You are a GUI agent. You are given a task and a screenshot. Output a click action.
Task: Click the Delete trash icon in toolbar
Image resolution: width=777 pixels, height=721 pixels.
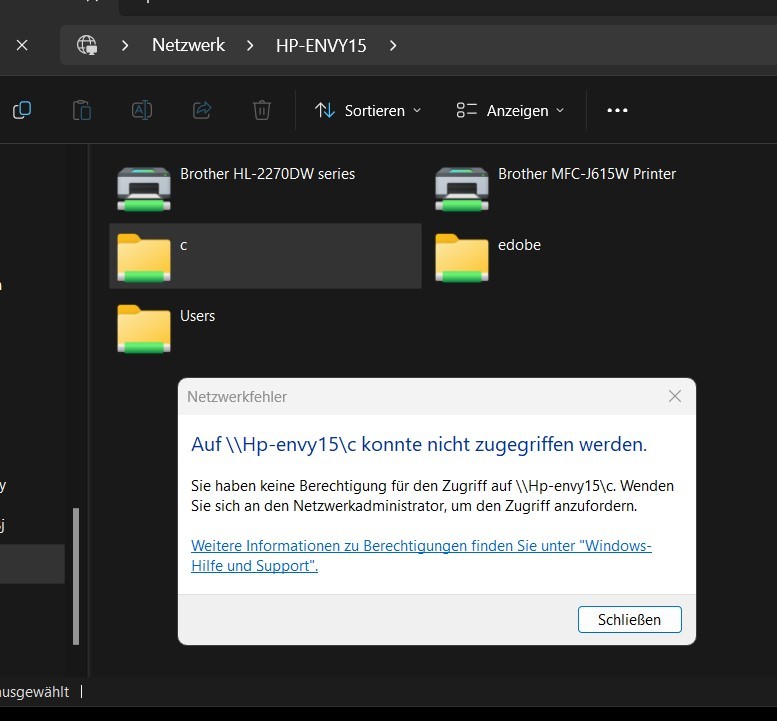click(x=262, y=110)
